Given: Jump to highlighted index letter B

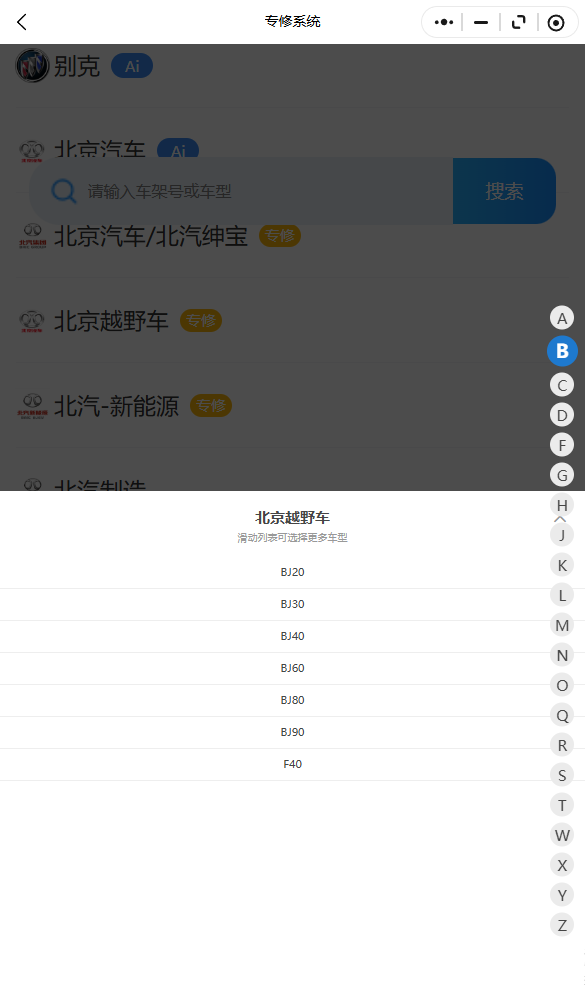Looking at the screenshot, I should 562,351.
